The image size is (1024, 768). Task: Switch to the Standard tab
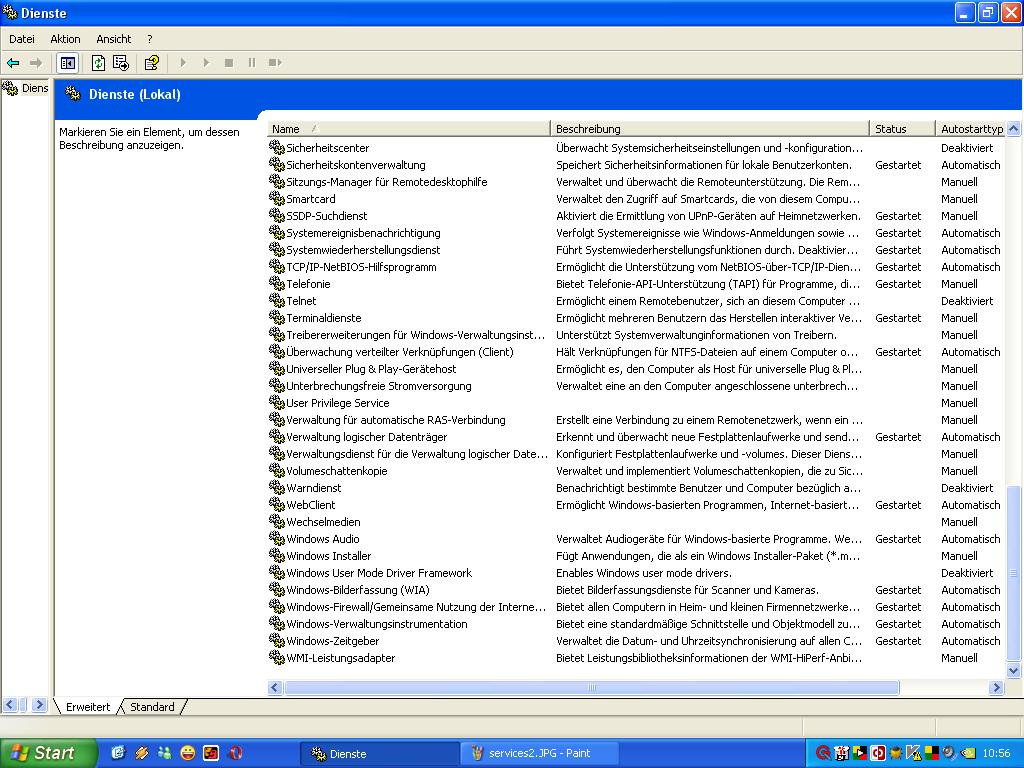pos(152,707)
